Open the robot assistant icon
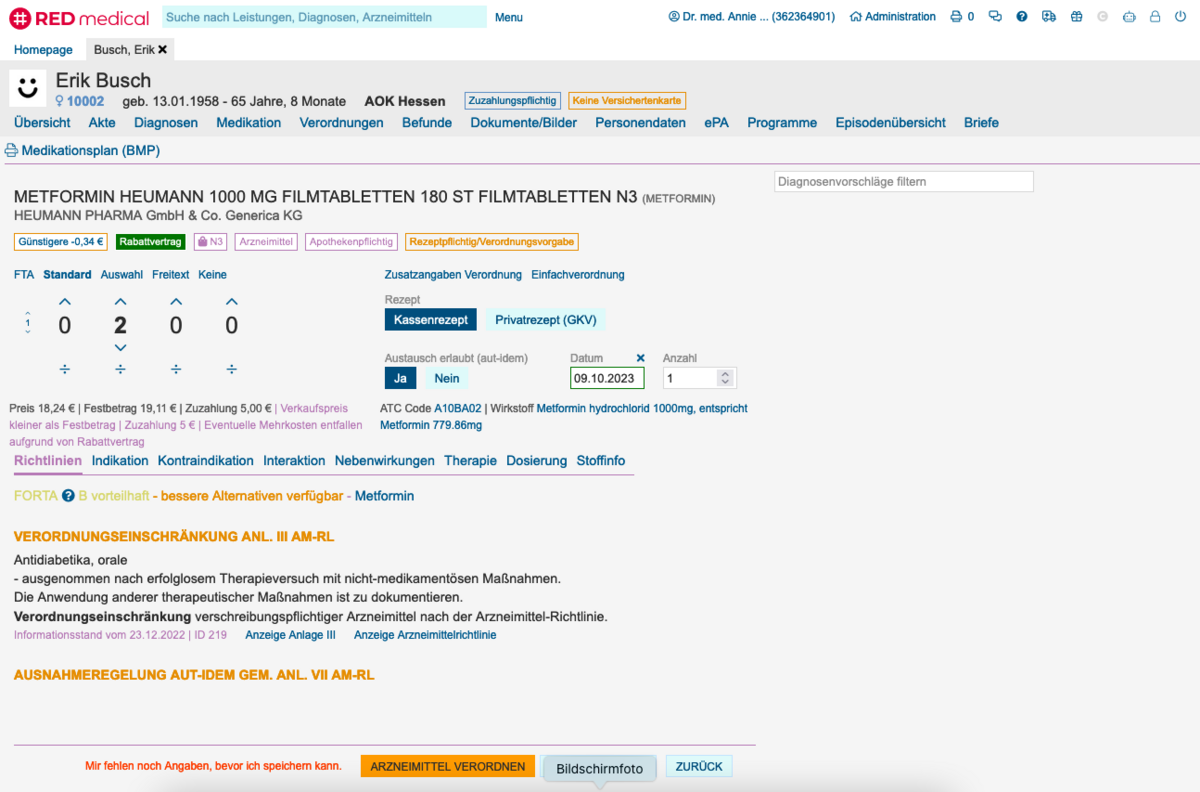The image size is (1200, 792). [1129, 17]
